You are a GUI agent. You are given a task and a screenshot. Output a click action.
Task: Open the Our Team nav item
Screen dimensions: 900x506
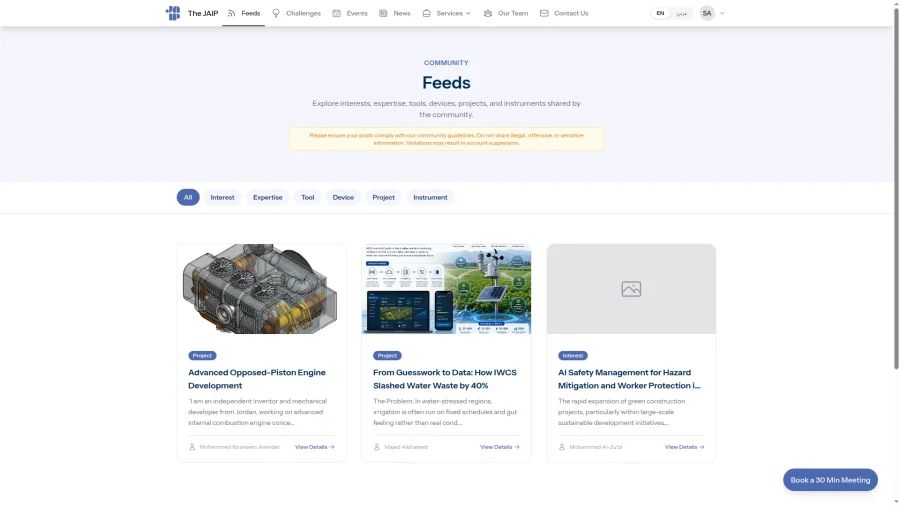click(x=506, y=13)
